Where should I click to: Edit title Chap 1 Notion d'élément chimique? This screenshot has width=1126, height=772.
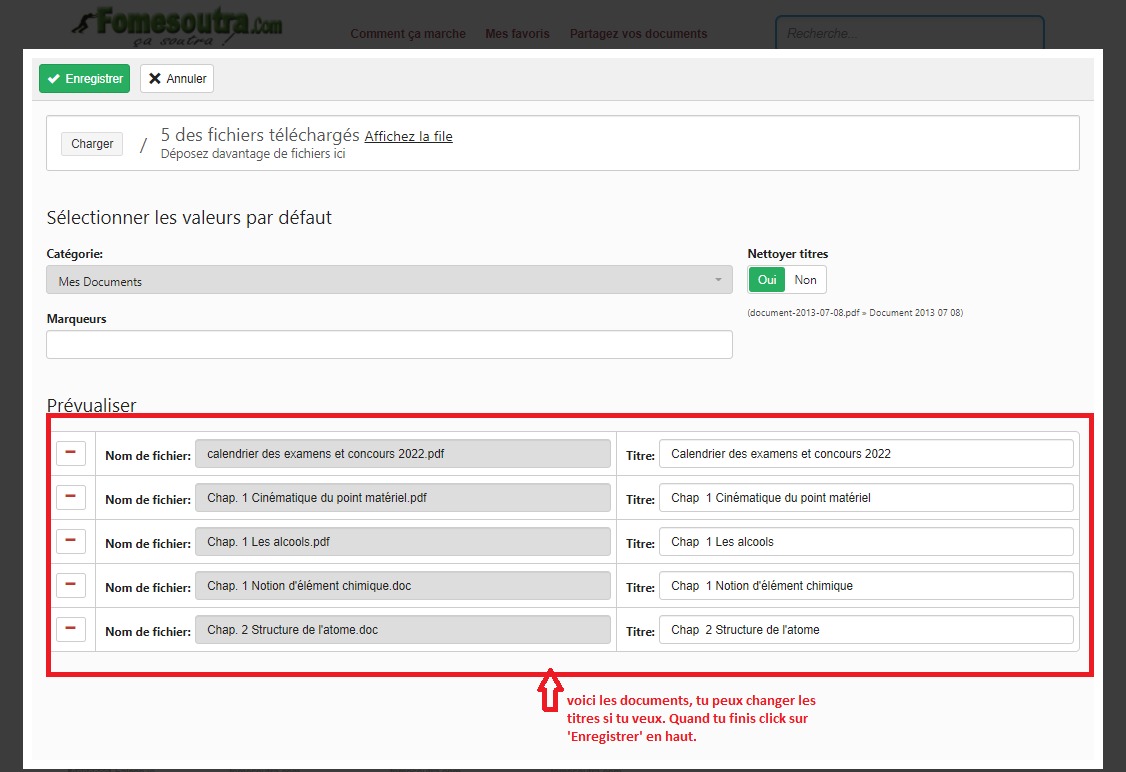pos(866,586)
